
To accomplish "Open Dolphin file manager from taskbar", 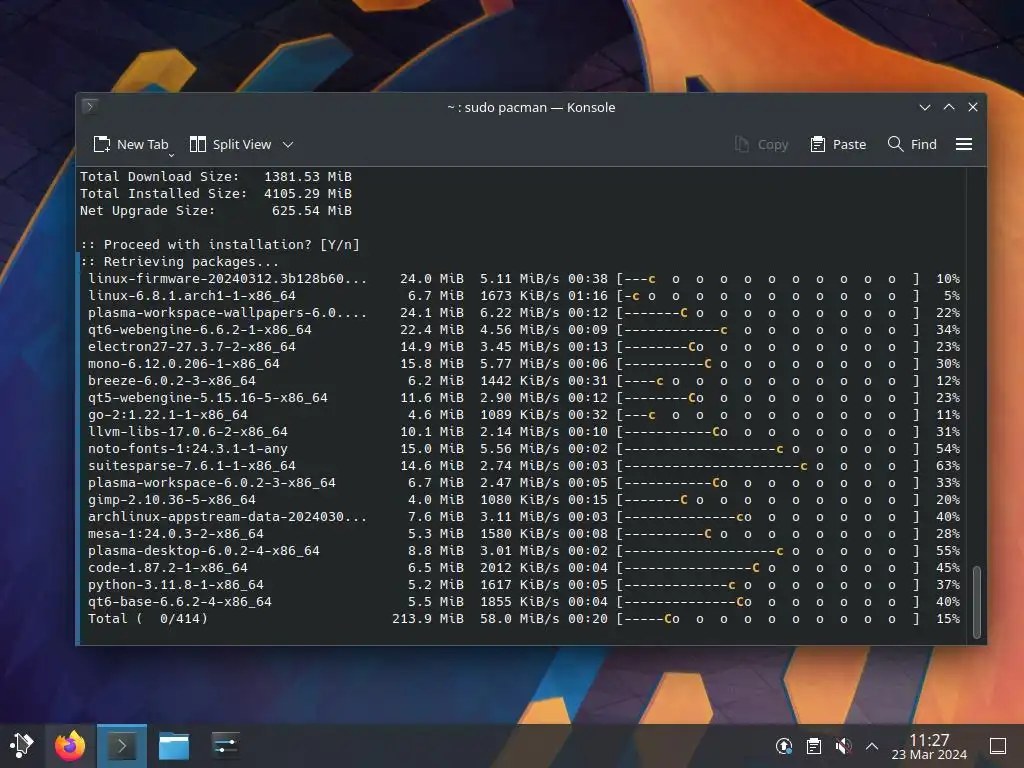I will pyautogui.click(x=174, y=745).
